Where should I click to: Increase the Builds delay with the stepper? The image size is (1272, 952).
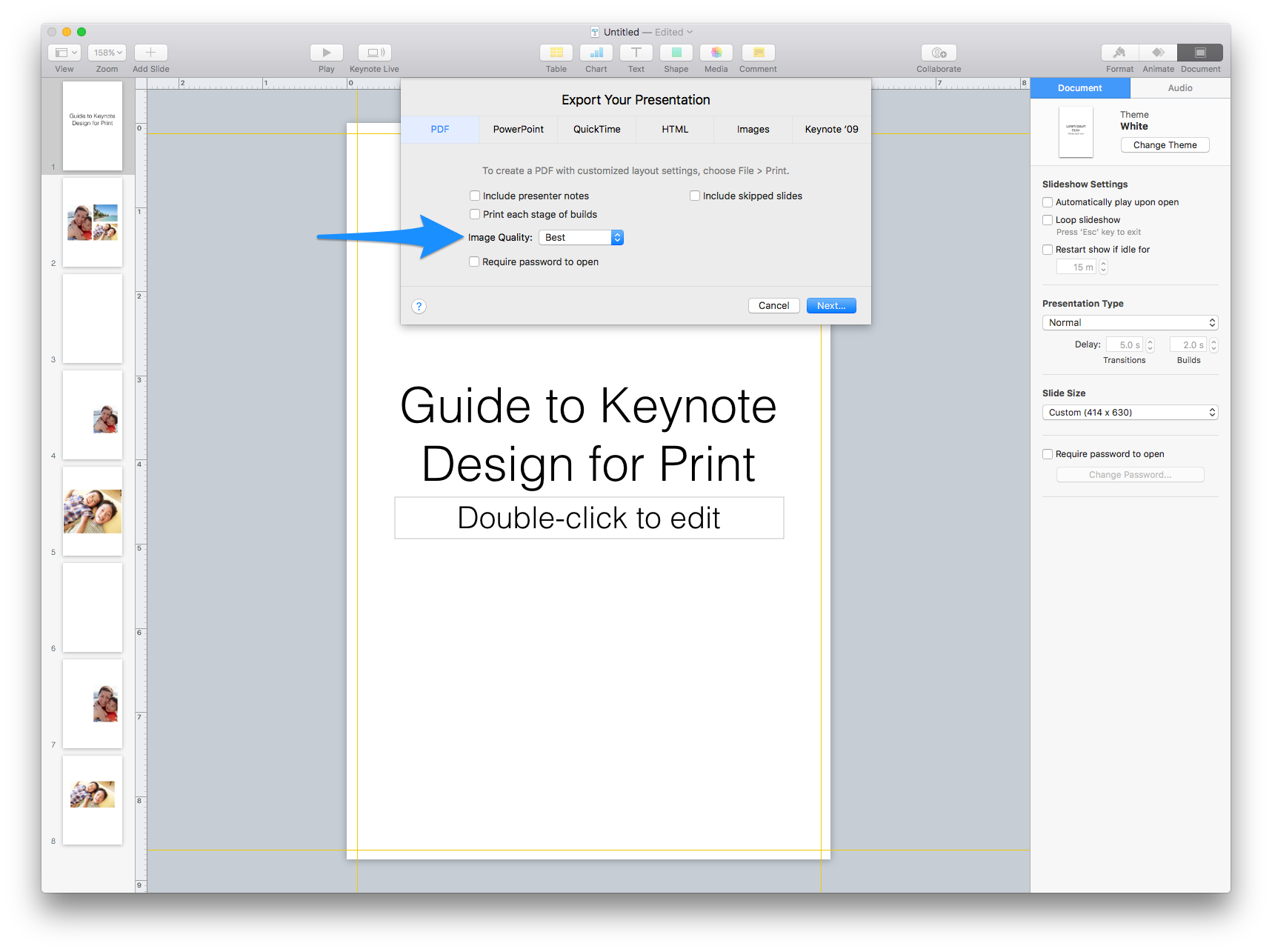pos(1213,341)
